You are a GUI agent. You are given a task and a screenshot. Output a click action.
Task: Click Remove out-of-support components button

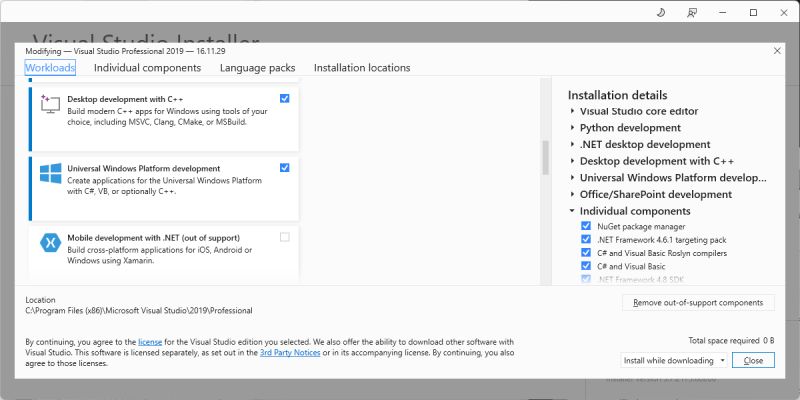(698, 303)
